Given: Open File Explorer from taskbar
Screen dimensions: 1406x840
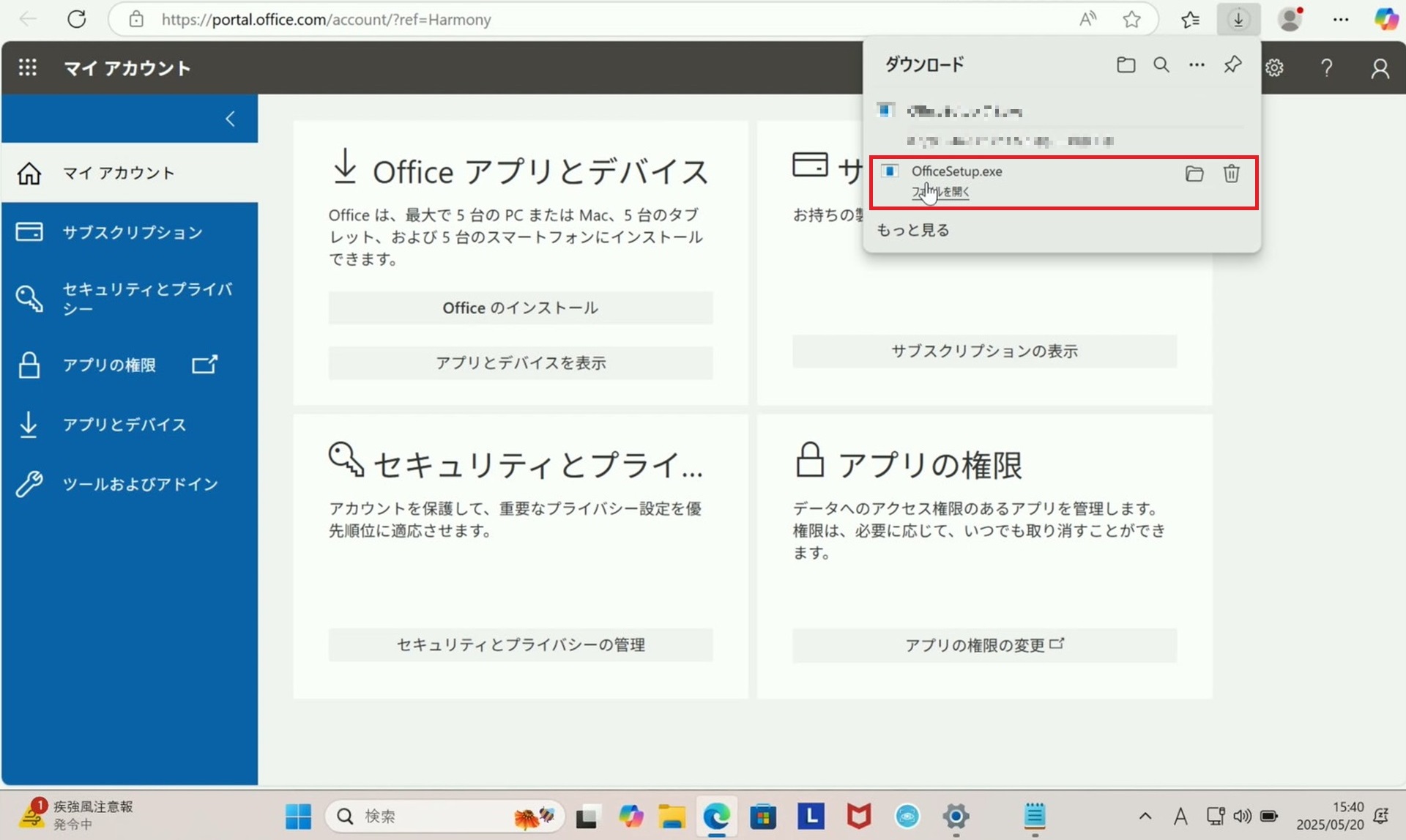Looking at the screenshot, I should pyautogui.click(x=672, y=816).
